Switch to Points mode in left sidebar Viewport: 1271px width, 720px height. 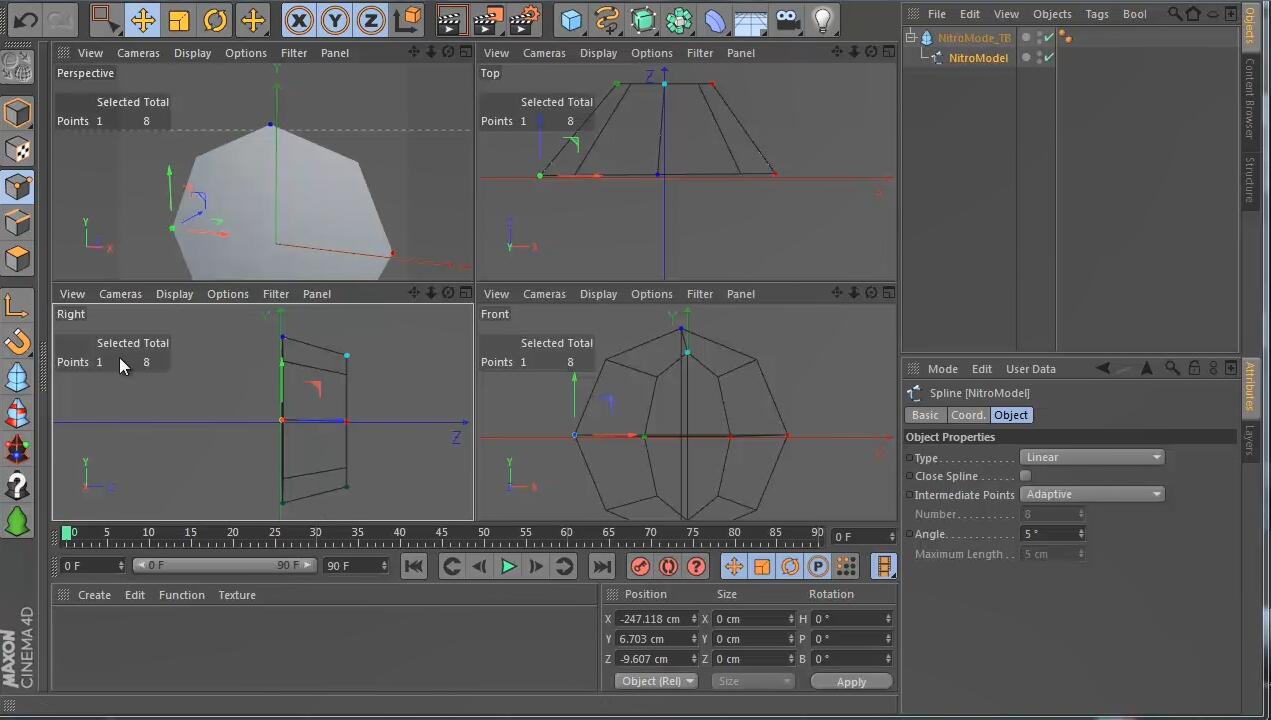tap(17, 186)
